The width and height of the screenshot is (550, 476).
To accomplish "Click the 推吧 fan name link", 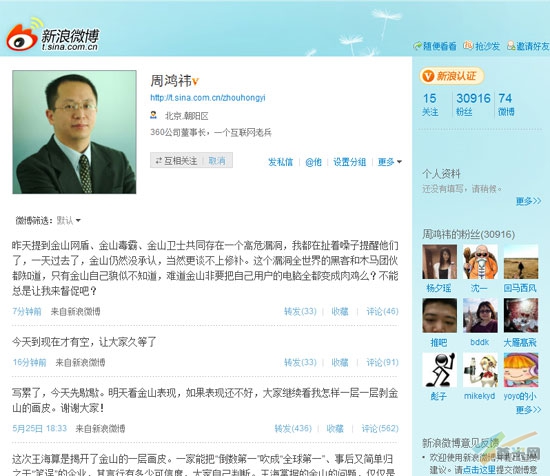I will pos(438,342).
